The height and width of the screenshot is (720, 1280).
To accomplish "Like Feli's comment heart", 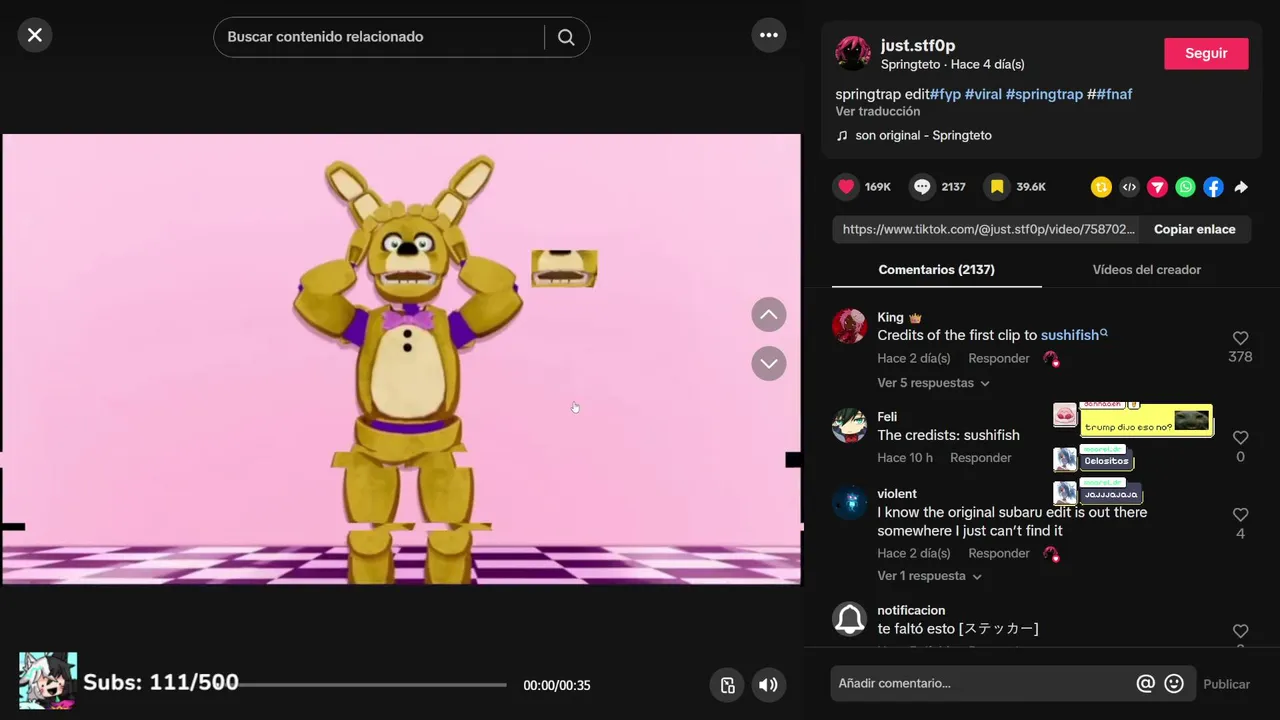I will coord(1240,438).
